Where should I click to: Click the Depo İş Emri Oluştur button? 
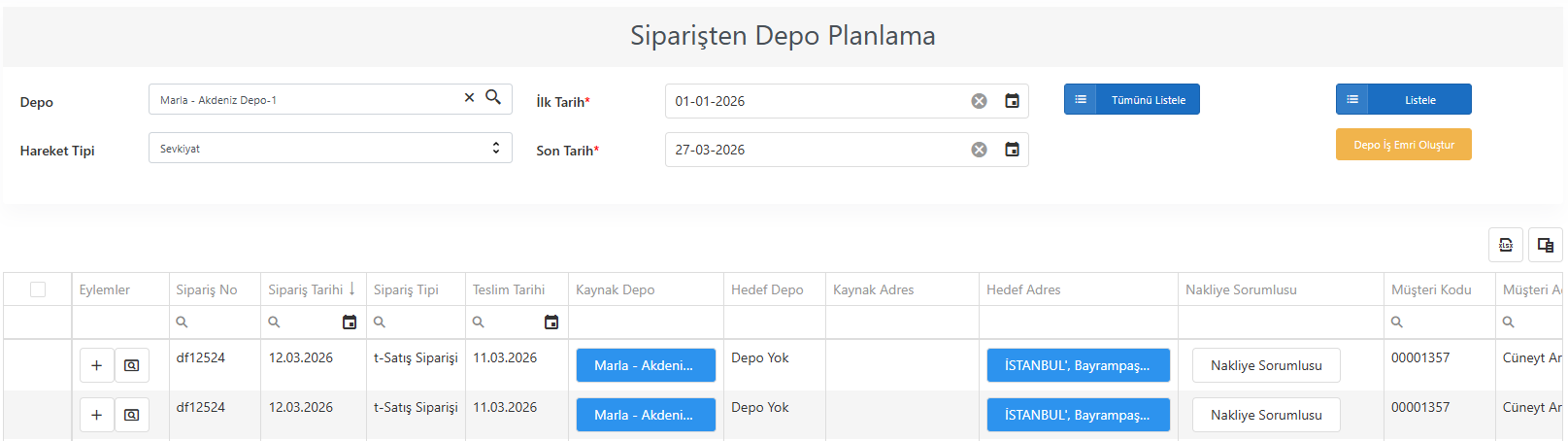click(x=1404, y=145)
